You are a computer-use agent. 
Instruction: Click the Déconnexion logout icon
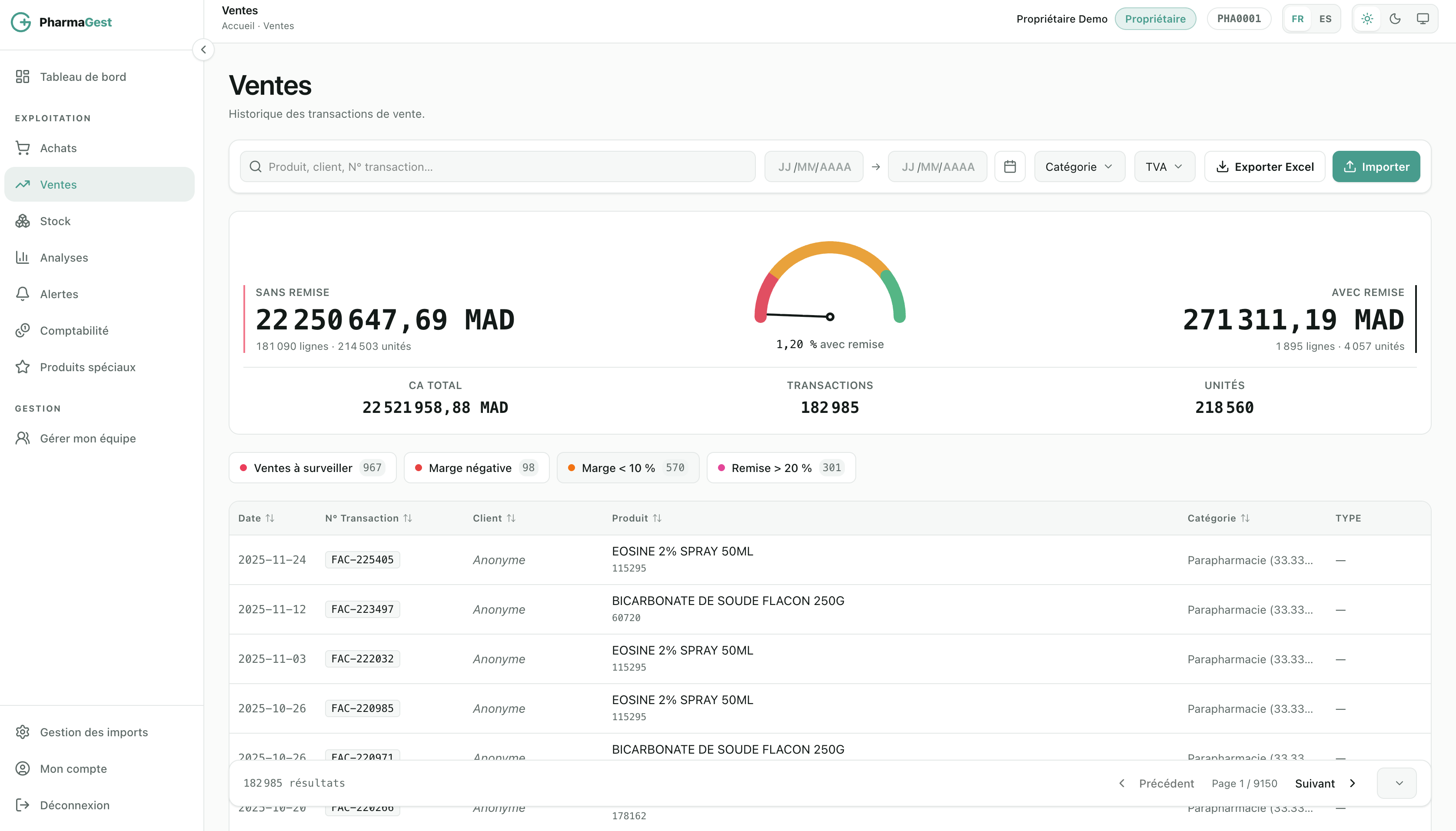pos(23,805)
